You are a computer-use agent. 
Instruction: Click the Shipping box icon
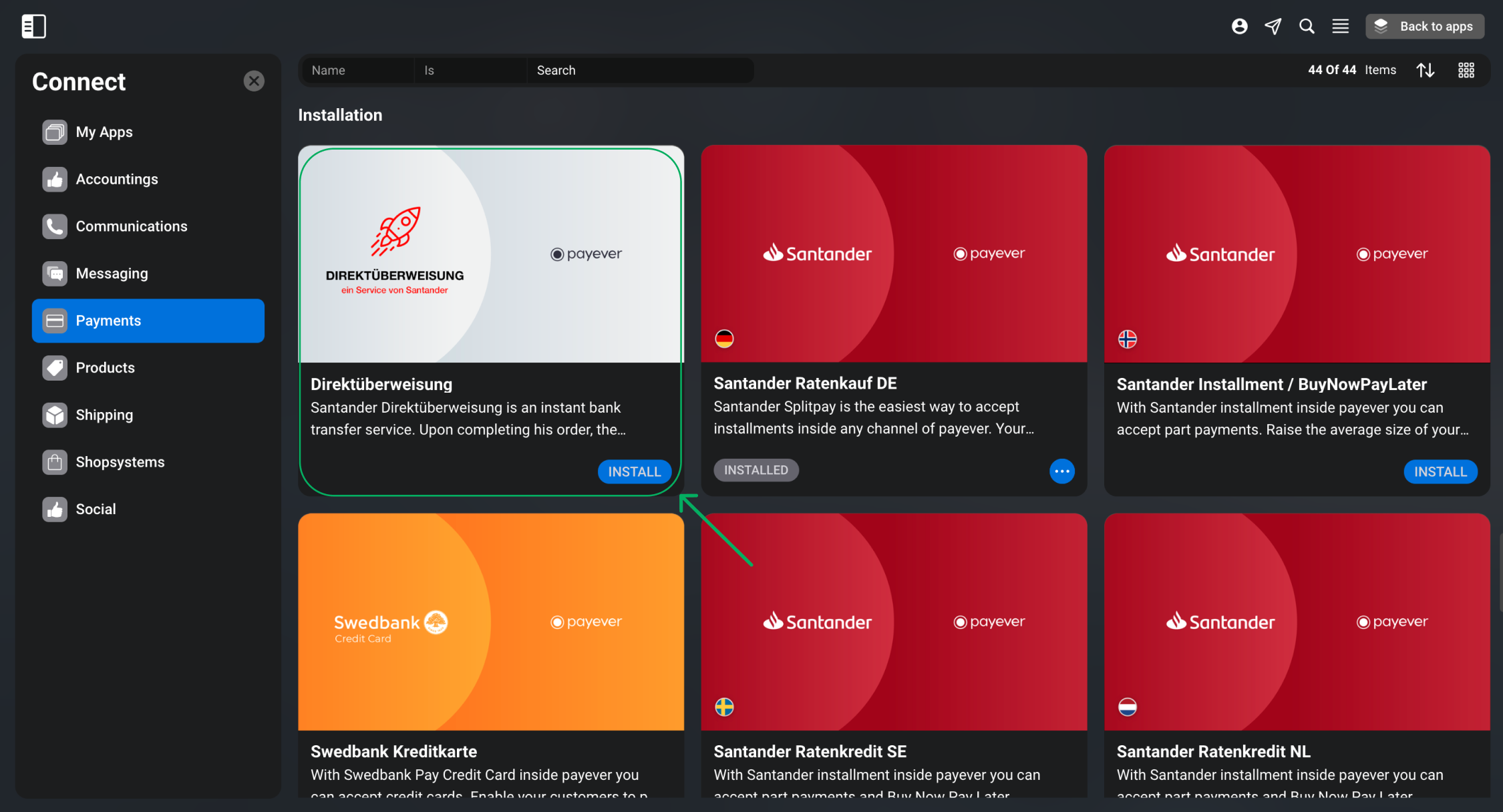(x=55, y=415)
